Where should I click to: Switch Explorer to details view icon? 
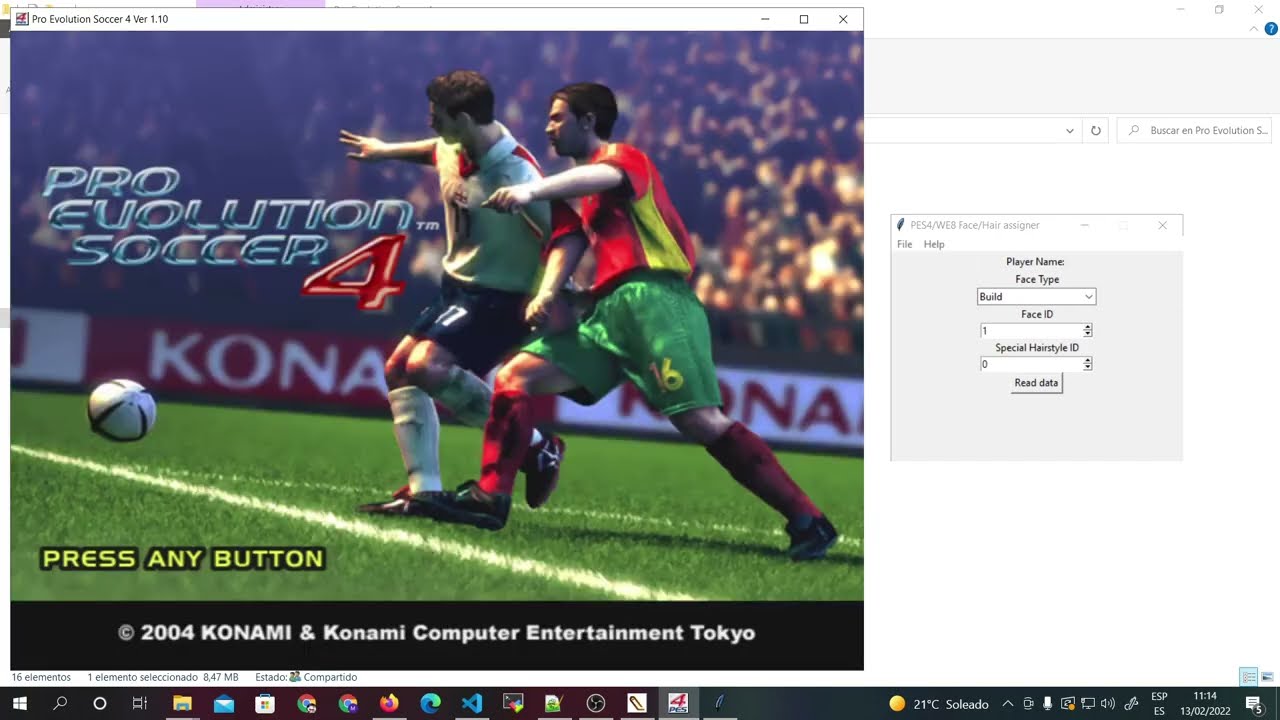(x=1249, y=677)
